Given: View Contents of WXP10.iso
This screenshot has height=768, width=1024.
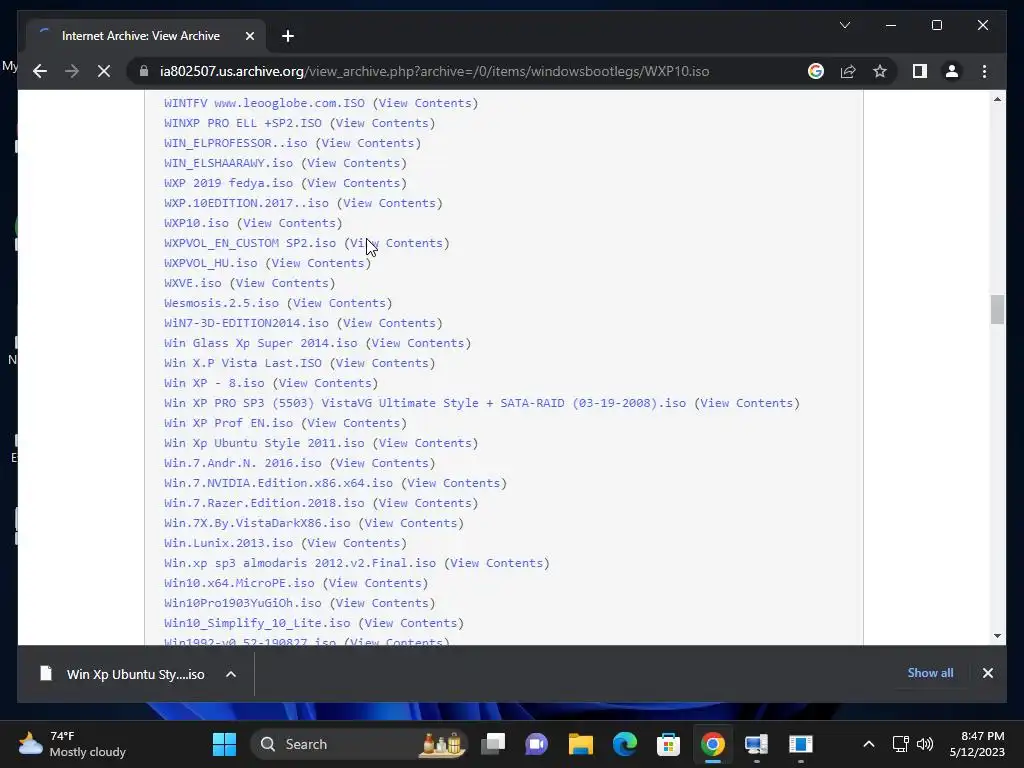Looking at the screenshot, I should pos(289,223).
